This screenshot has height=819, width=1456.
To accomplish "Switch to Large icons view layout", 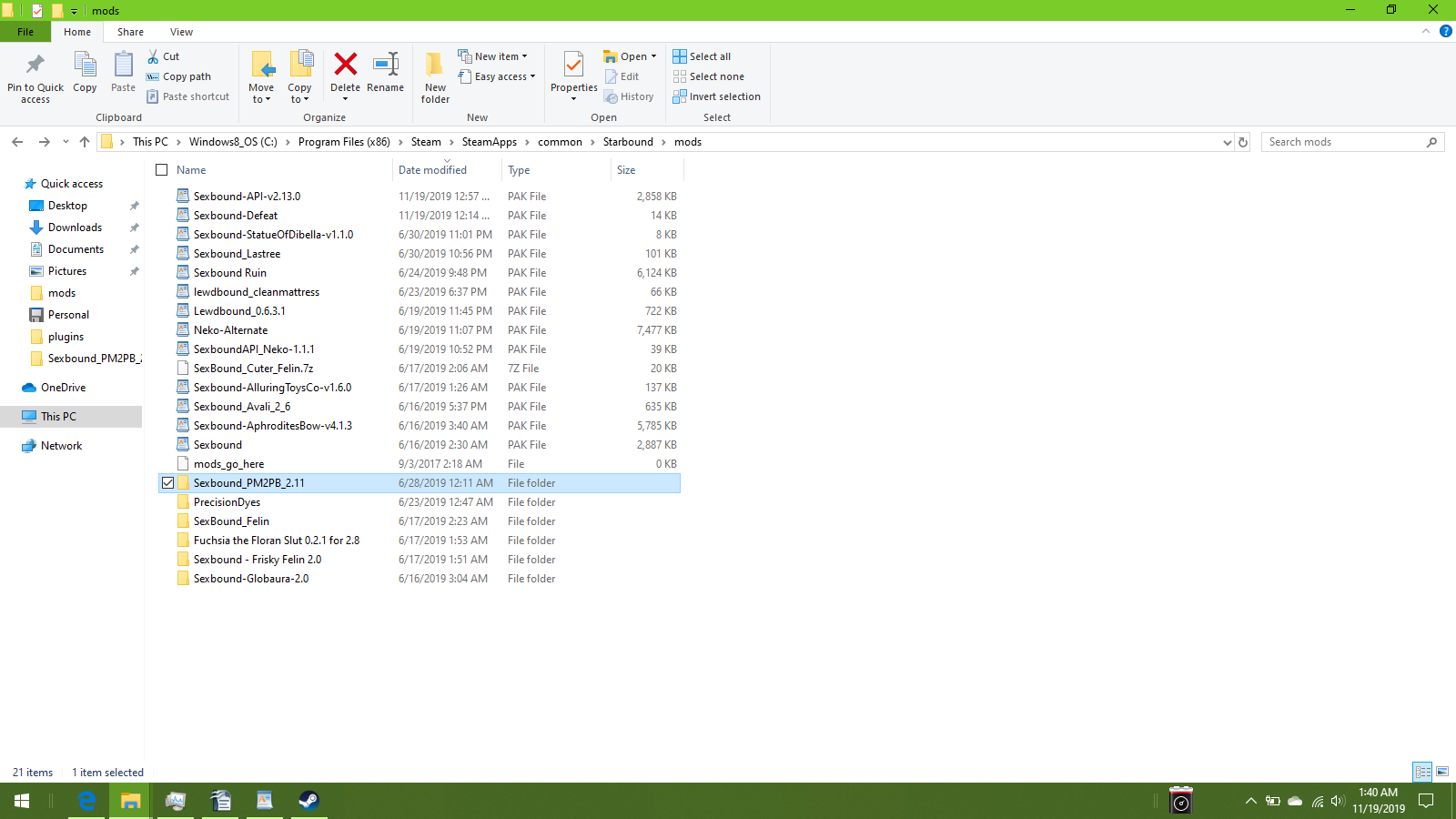I will point(1442,772).
